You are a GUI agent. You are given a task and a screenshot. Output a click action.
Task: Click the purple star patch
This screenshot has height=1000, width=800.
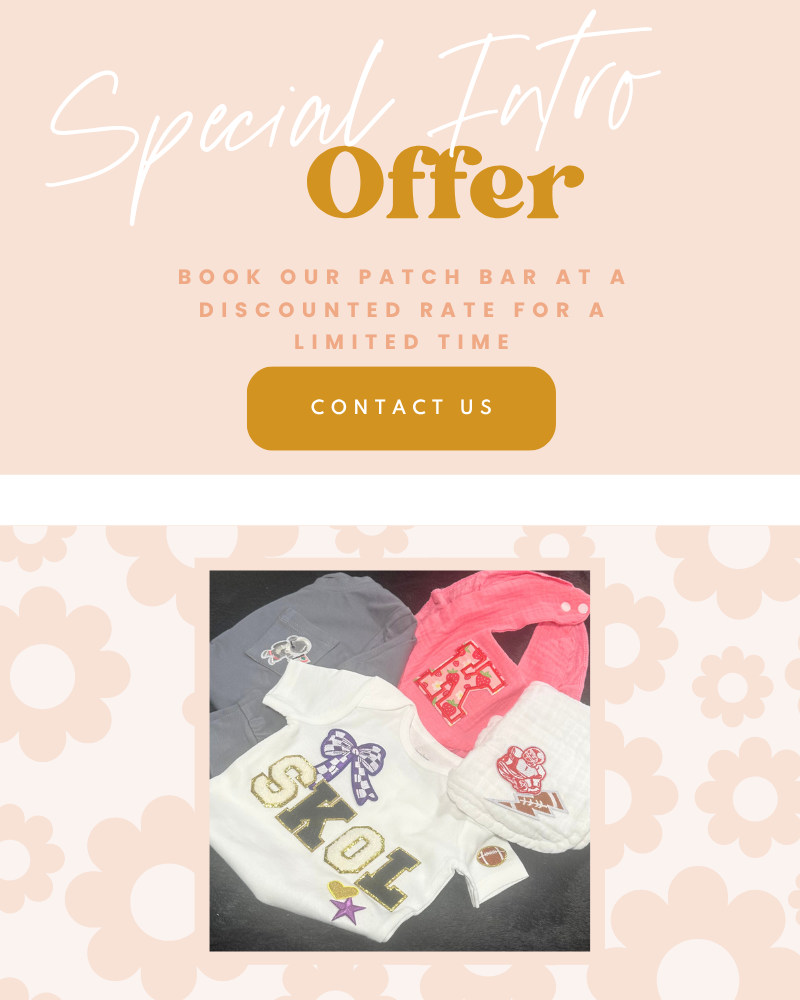click(348, 909)
